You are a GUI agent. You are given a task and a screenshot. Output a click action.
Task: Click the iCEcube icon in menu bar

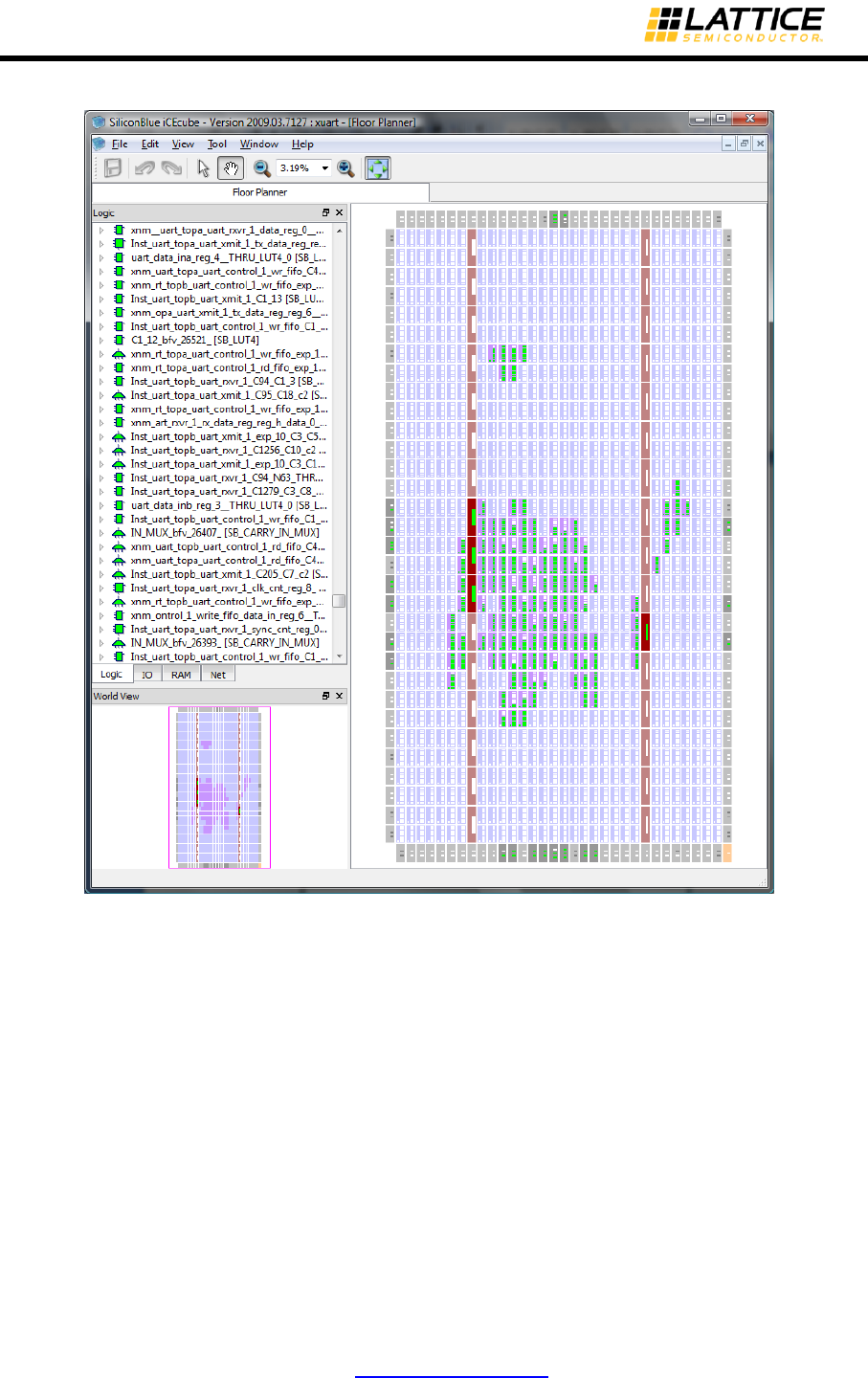pos(100,144)
